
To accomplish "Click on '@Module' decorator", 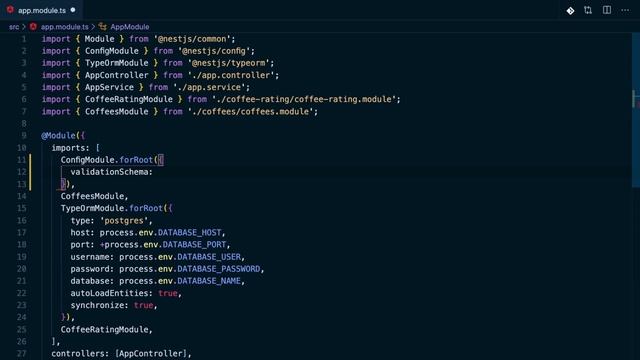I will coord(58,136).
